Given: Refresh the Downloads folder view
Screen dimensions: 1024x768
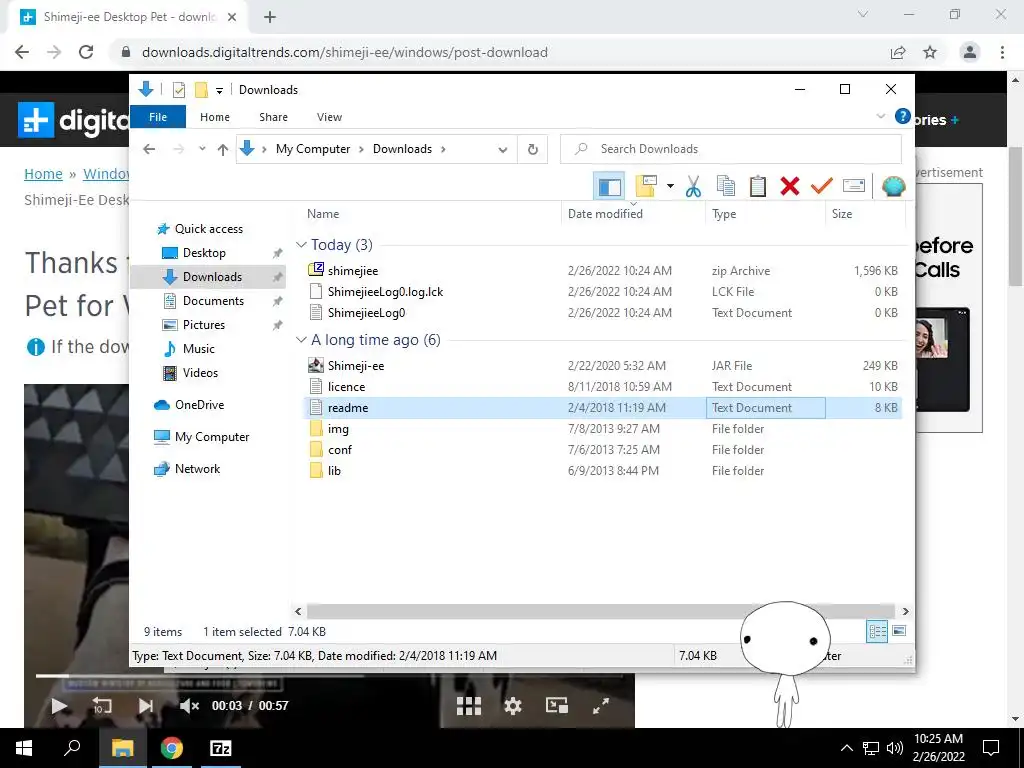Looking at the screenshot, I should (533, 150).
